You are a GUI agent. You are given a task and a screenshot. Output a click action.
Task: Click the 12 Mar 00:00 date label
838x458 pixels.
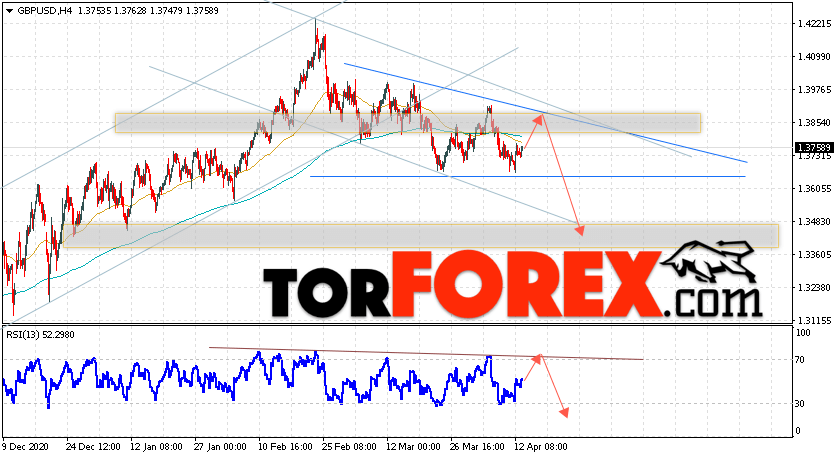click(x=413, y=446)
